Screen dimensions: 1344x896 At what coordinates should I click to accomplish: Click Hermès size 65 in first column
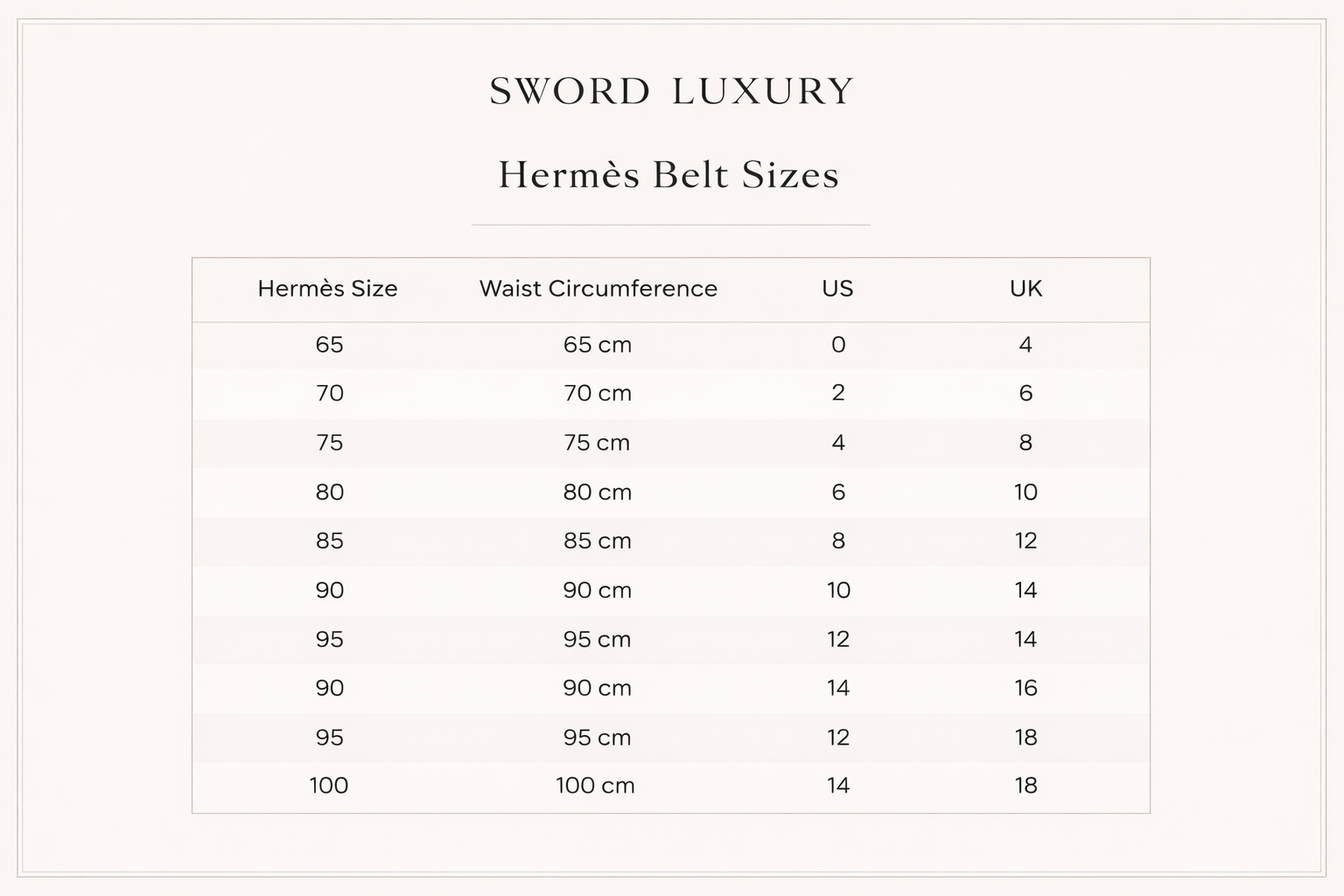(x=329, y=345)
